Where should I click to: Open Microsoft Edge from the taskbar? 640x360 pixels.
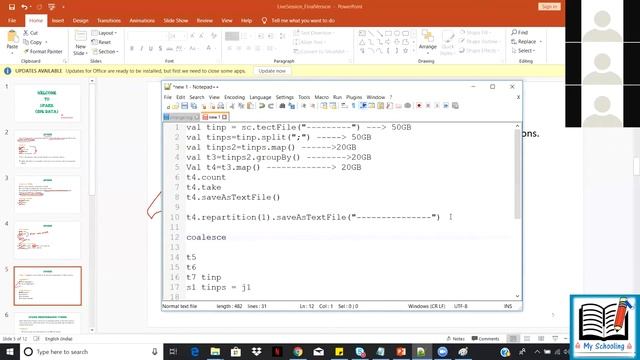coord(195,351)
